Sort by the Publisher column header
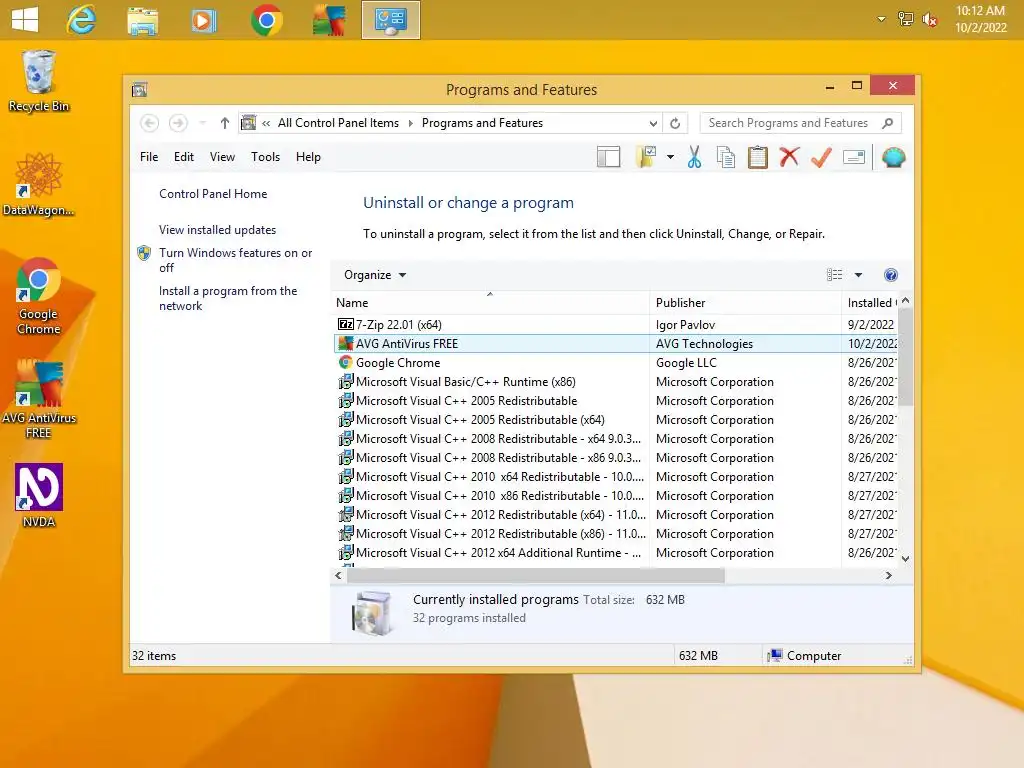The image size is (1024, 768). point(745,303)
